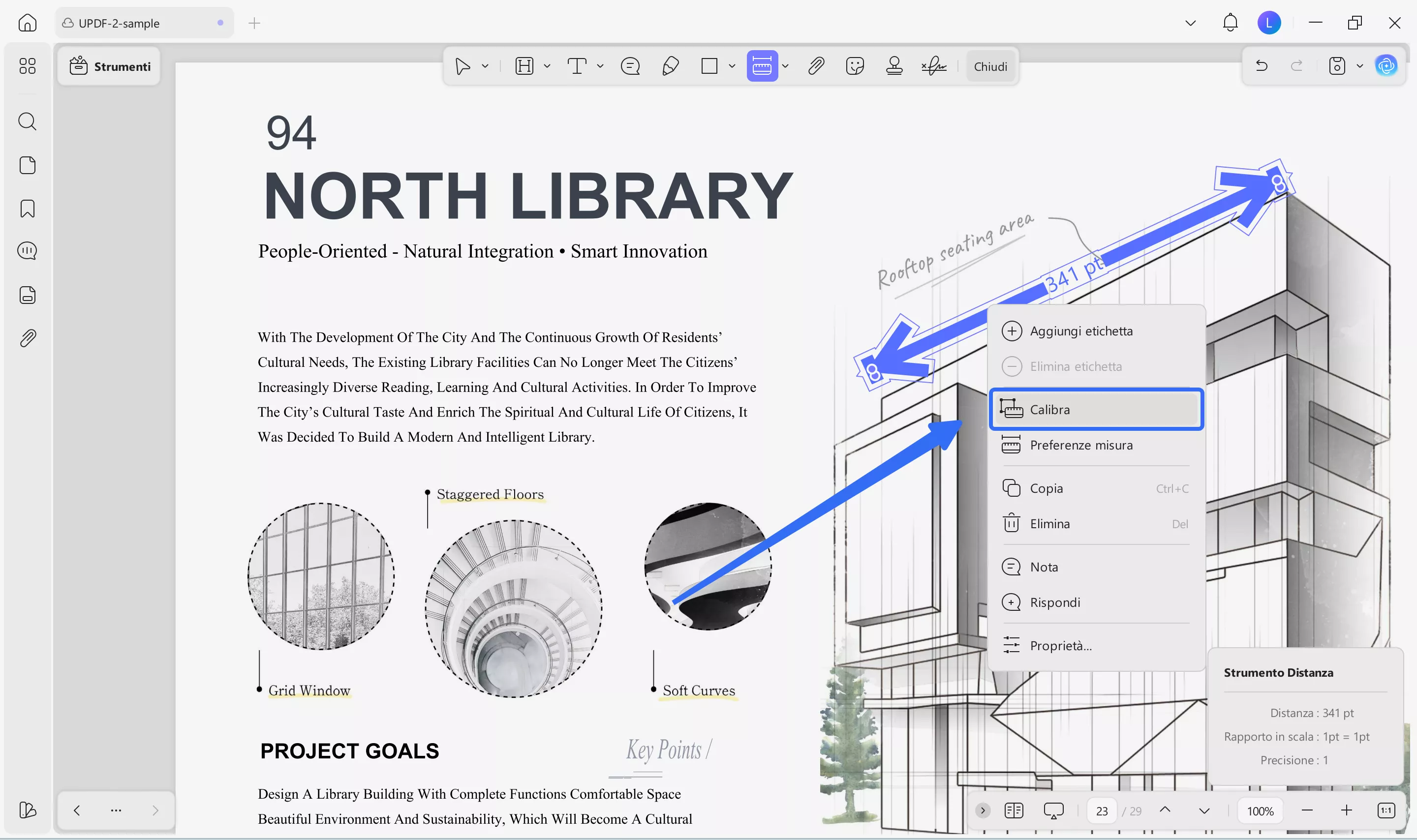Viewport: 1417px width, 840px height.
Task: Open the Strumenti button
Action: [x=109, y=66]
